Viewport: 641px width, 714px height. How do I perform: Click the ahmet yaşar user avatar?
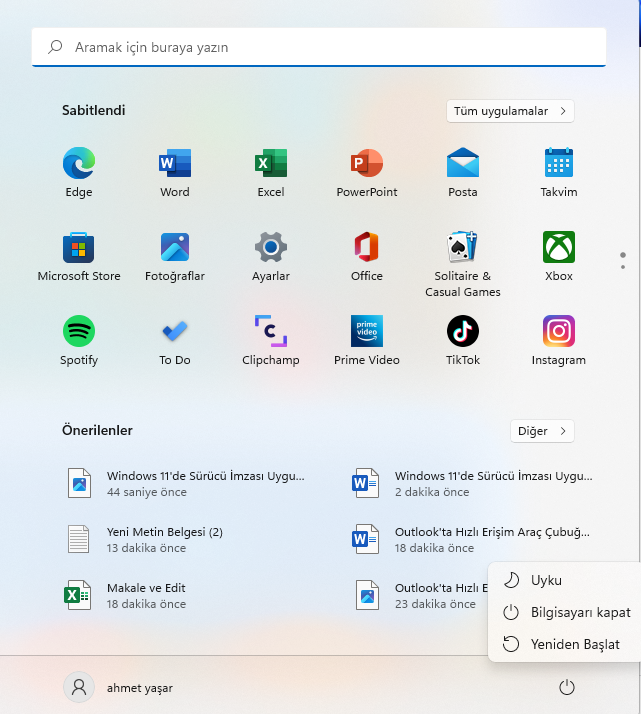79,687
